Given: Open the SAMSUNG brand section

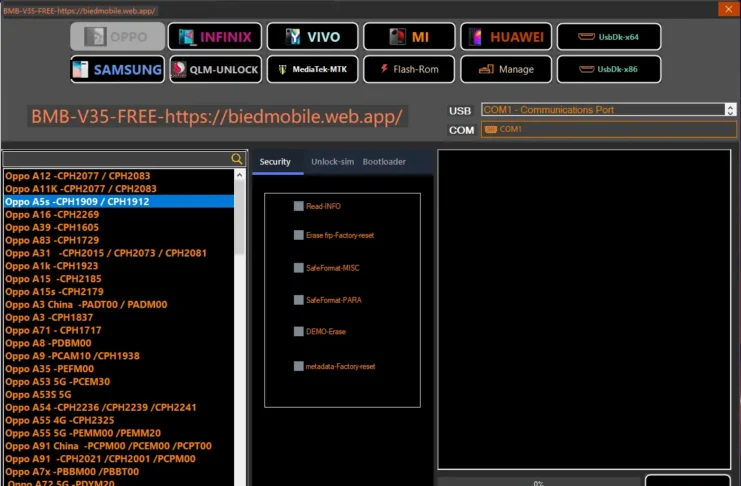Looking at the screenshot, I should click(x=118, y=69).
